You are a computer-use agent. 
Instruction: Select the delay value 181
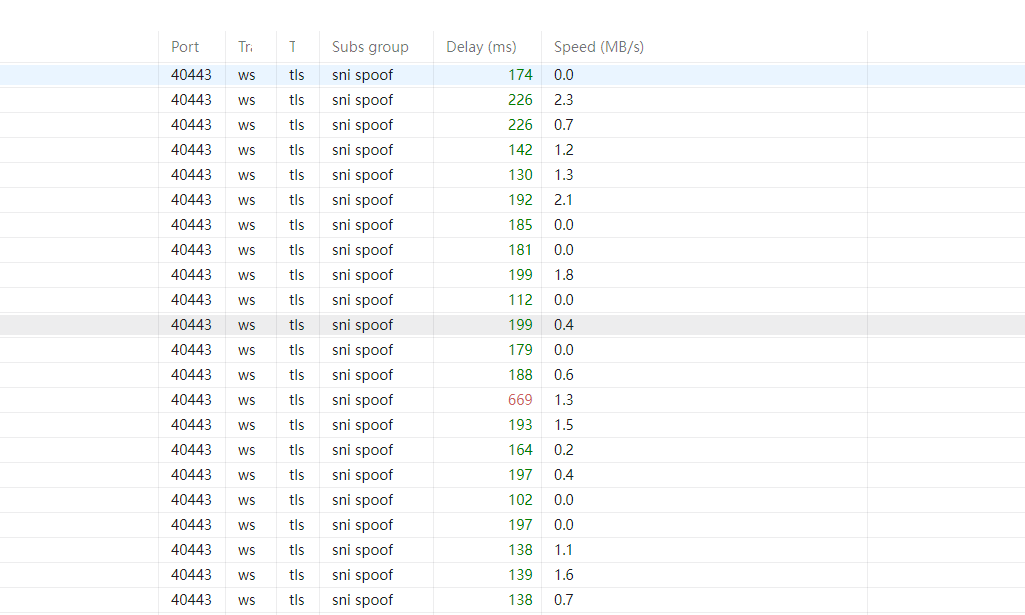520,250
